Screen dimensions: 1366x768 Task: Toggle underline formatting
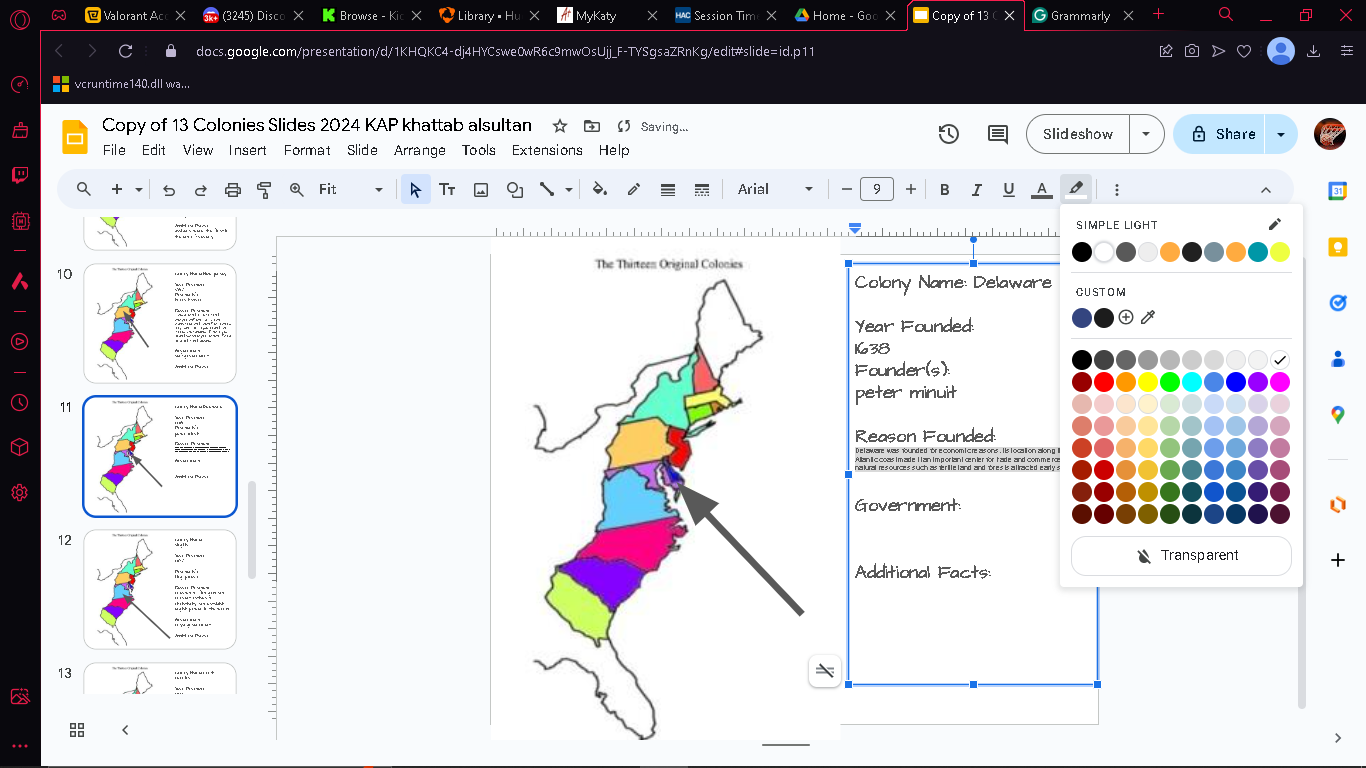pyautogui.click(x=1009, y=189)
